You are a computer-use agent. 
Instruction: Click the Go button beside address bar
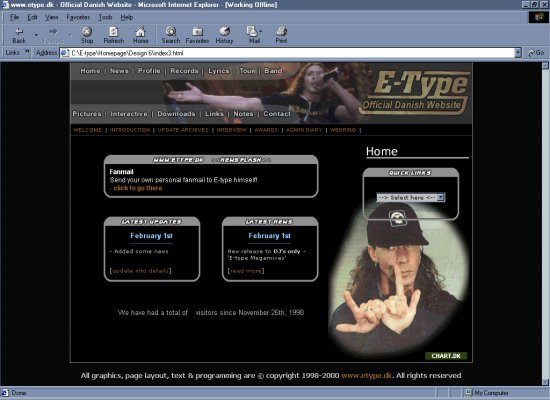536,53
